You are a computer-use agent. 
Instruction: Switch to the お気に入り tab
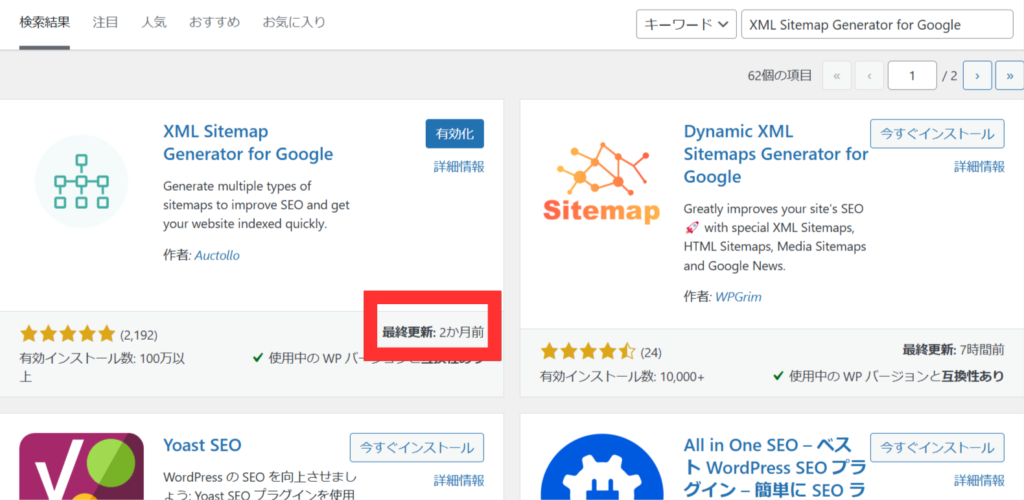[x=294, y=22]
